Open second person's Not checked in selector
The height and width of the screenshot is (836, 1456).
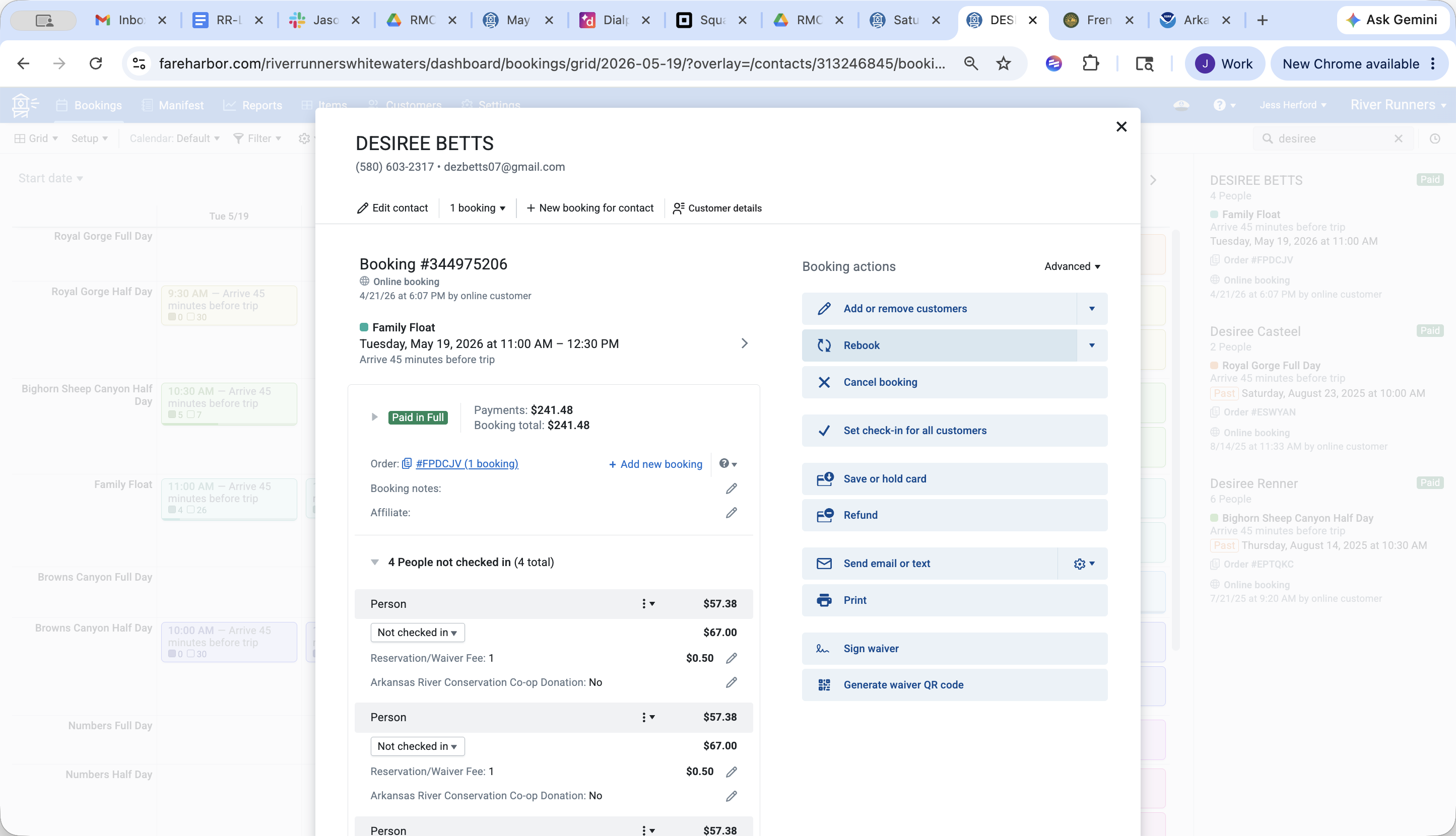417,746
